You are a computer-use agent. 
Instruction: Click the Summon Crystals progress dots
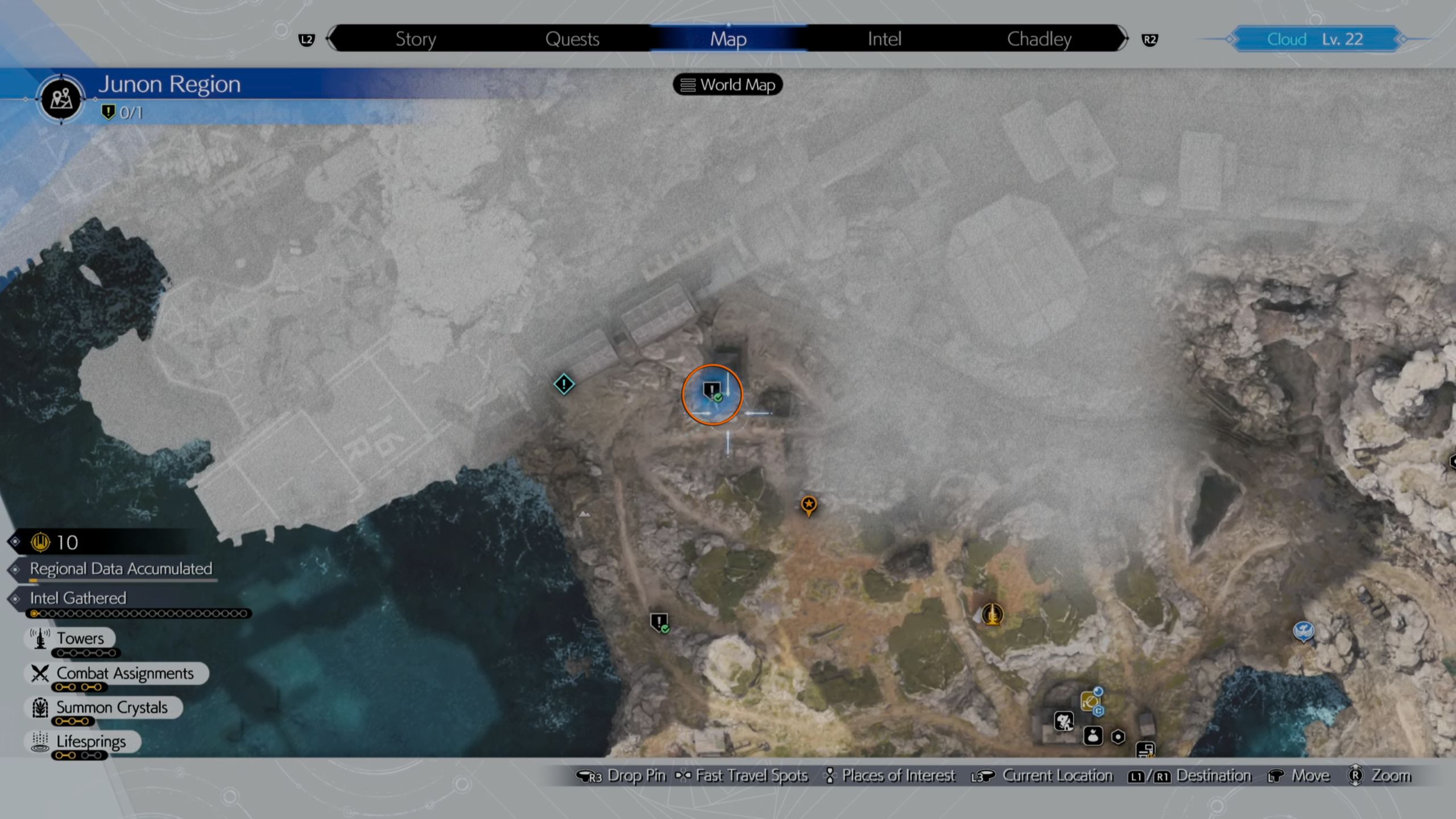pos(72,721)
